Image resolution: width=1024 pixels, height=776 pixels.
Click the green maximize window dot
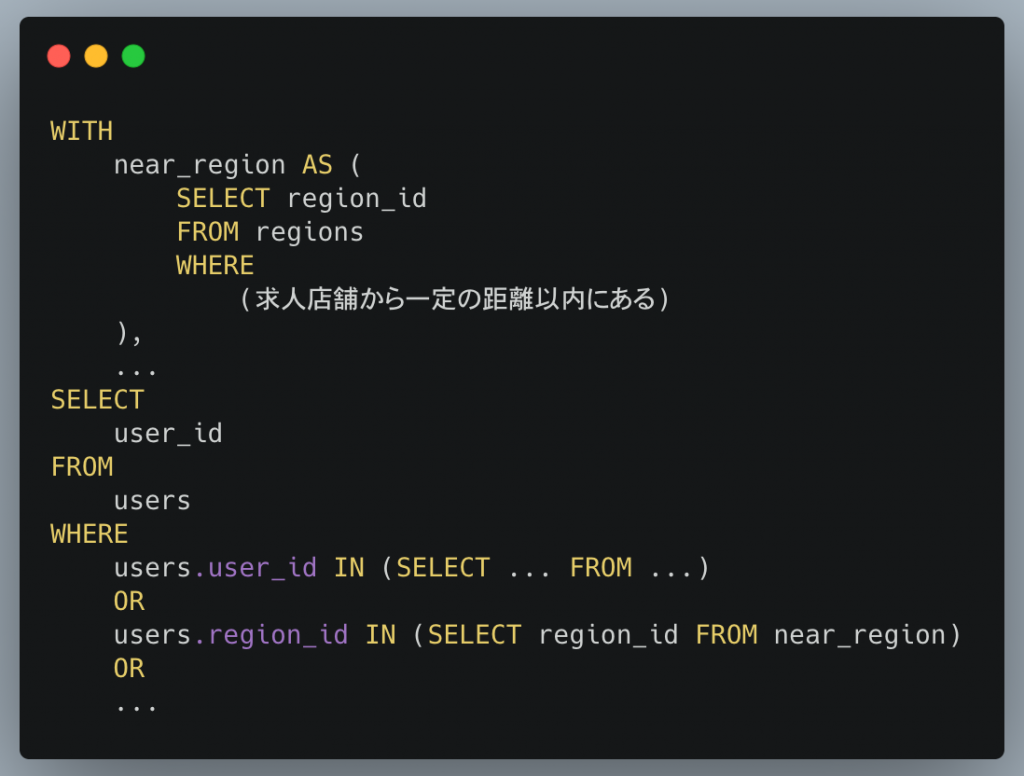click(133, 56)
